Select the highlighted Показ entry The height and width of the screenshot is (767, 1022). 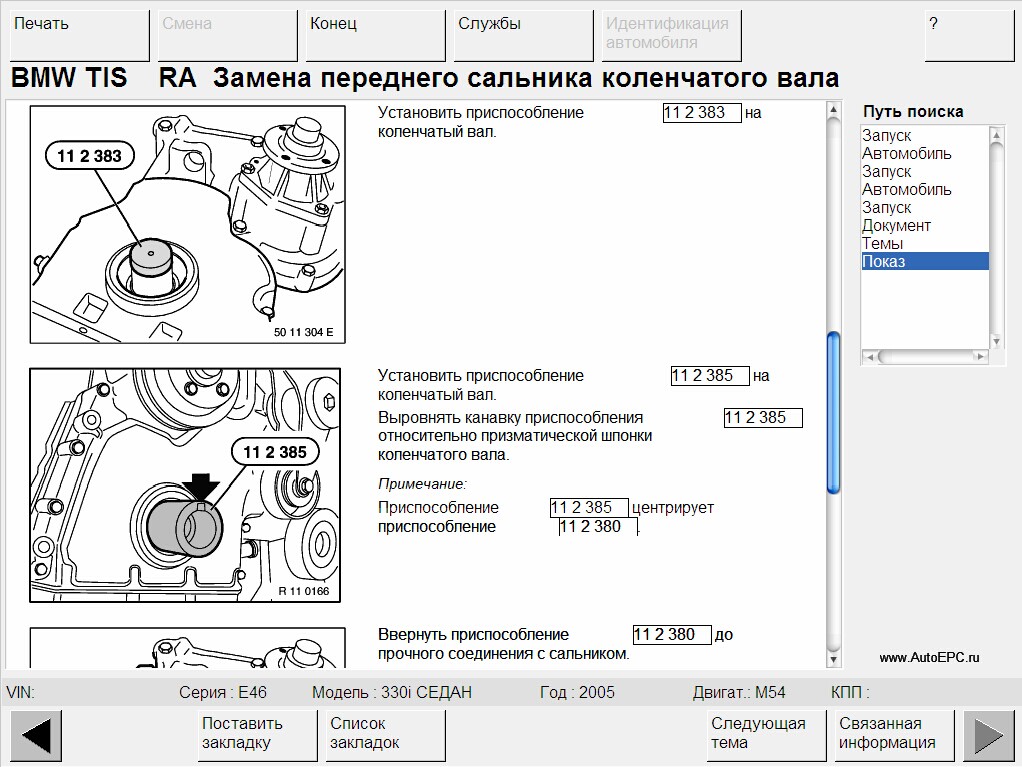coord(925,261)
